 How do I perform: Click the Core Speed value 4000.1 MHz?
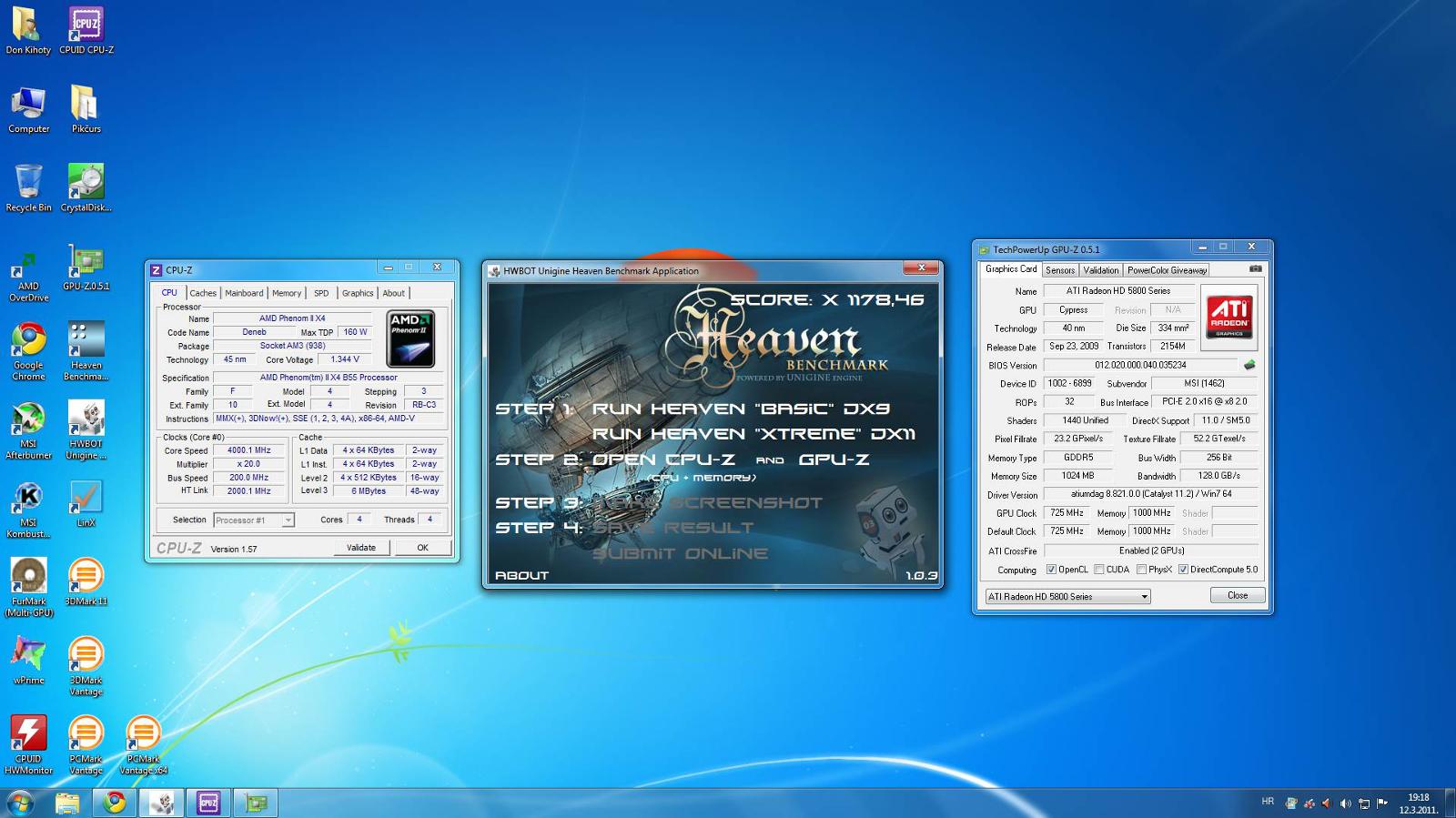click(249, 450)
